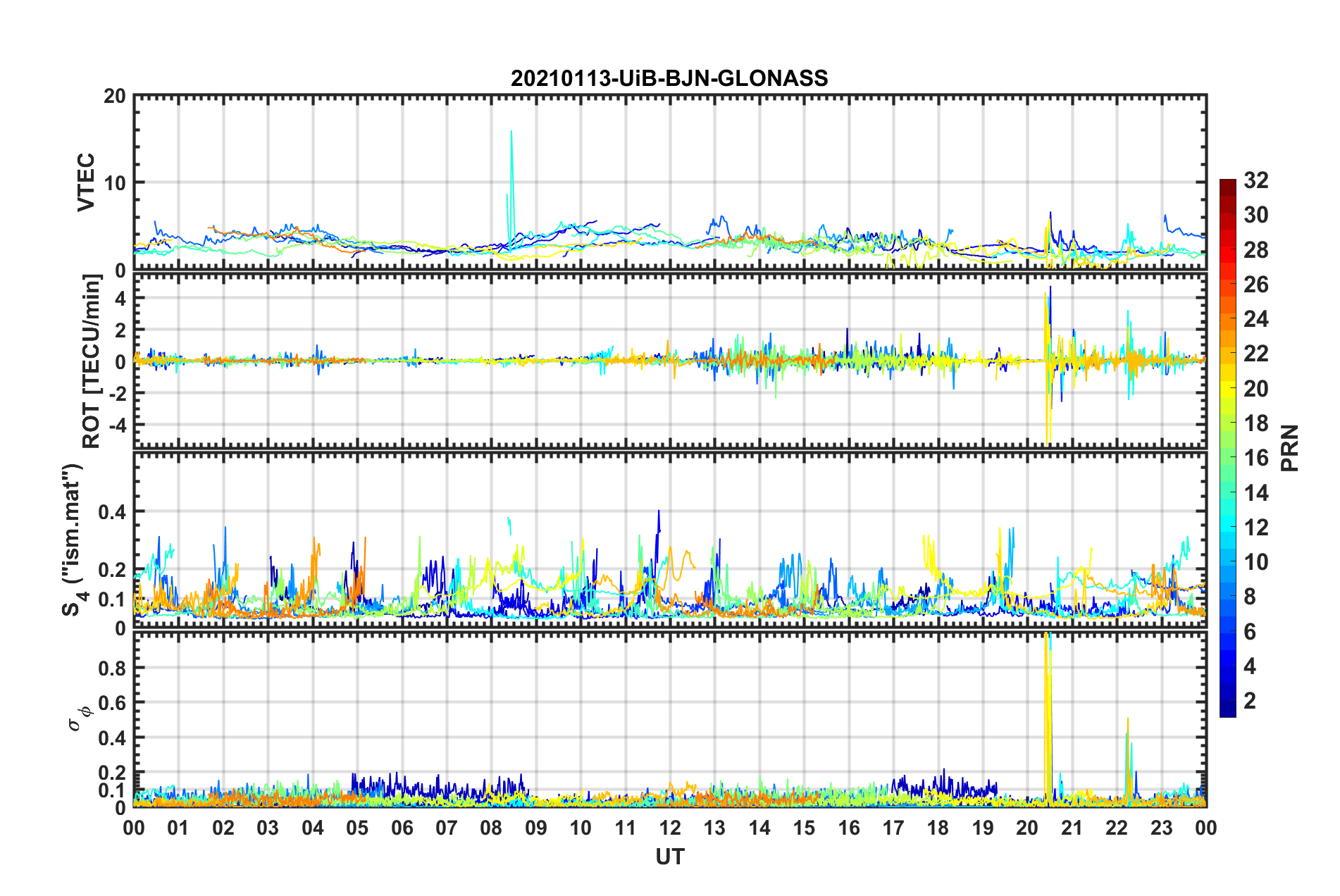Screen dimensions: 1340x896
Task: Click PRN colorbar tick label 24
Action: [x=1256, y=319]
